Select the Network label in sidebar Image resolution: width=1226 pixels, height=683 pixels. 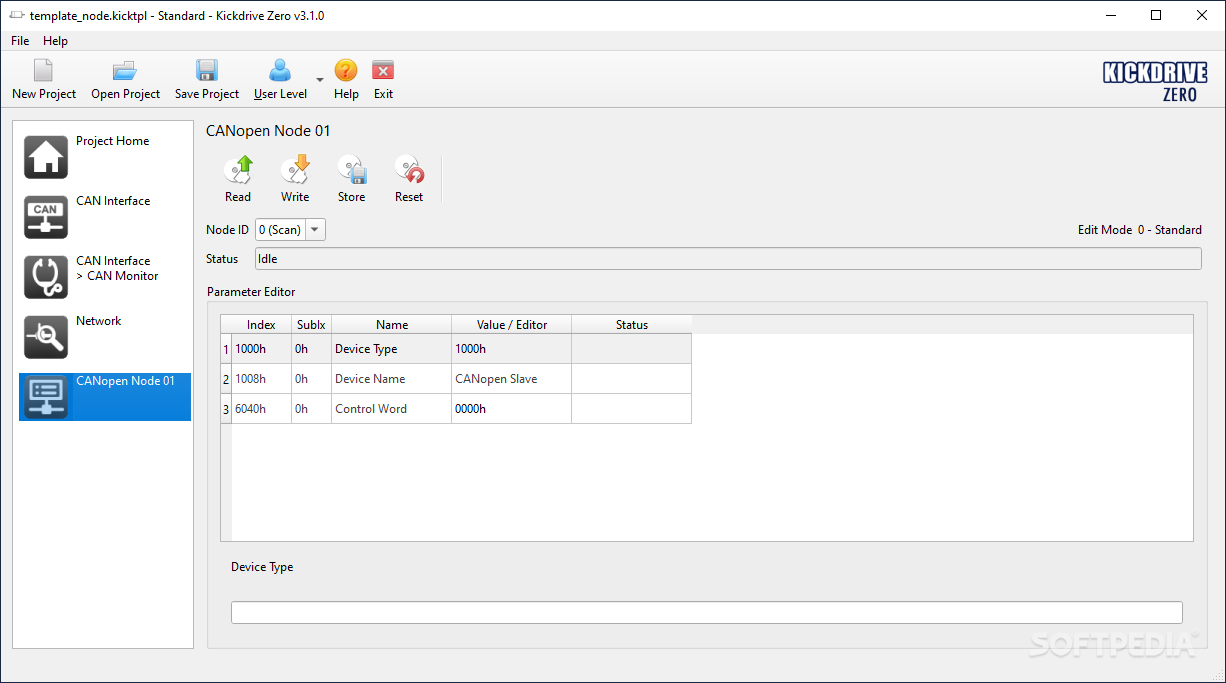(99, 321)
